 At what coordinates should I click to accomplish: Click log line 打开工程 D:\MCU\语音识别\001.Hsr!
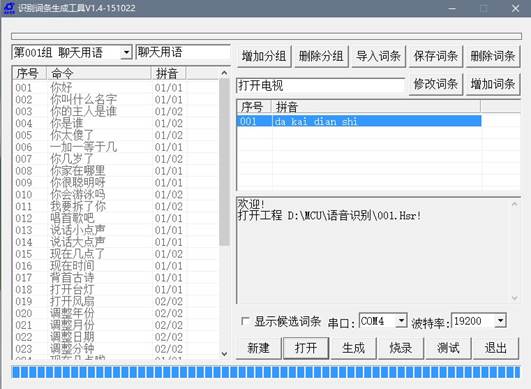[329, 215]
